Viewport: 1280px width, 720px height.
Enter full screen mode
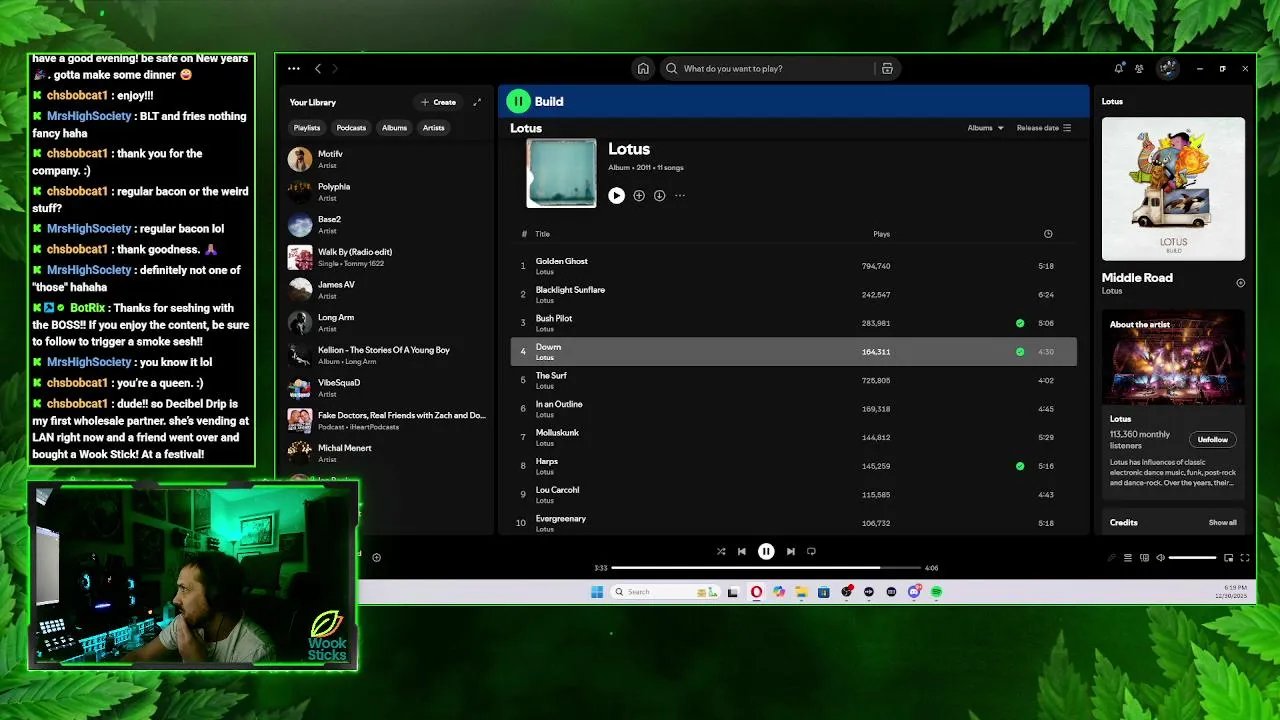tap(1245, 557)
